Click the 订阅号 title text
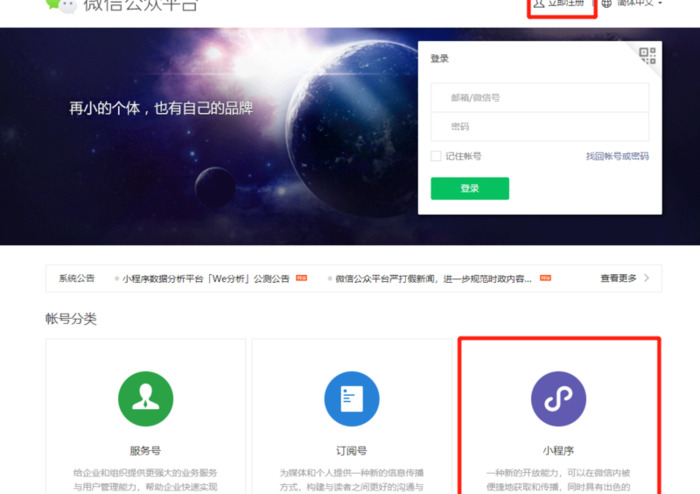Image resolution: width=700 pixels, height=494 pixels. pyautogui.click(x=351, y=451)
